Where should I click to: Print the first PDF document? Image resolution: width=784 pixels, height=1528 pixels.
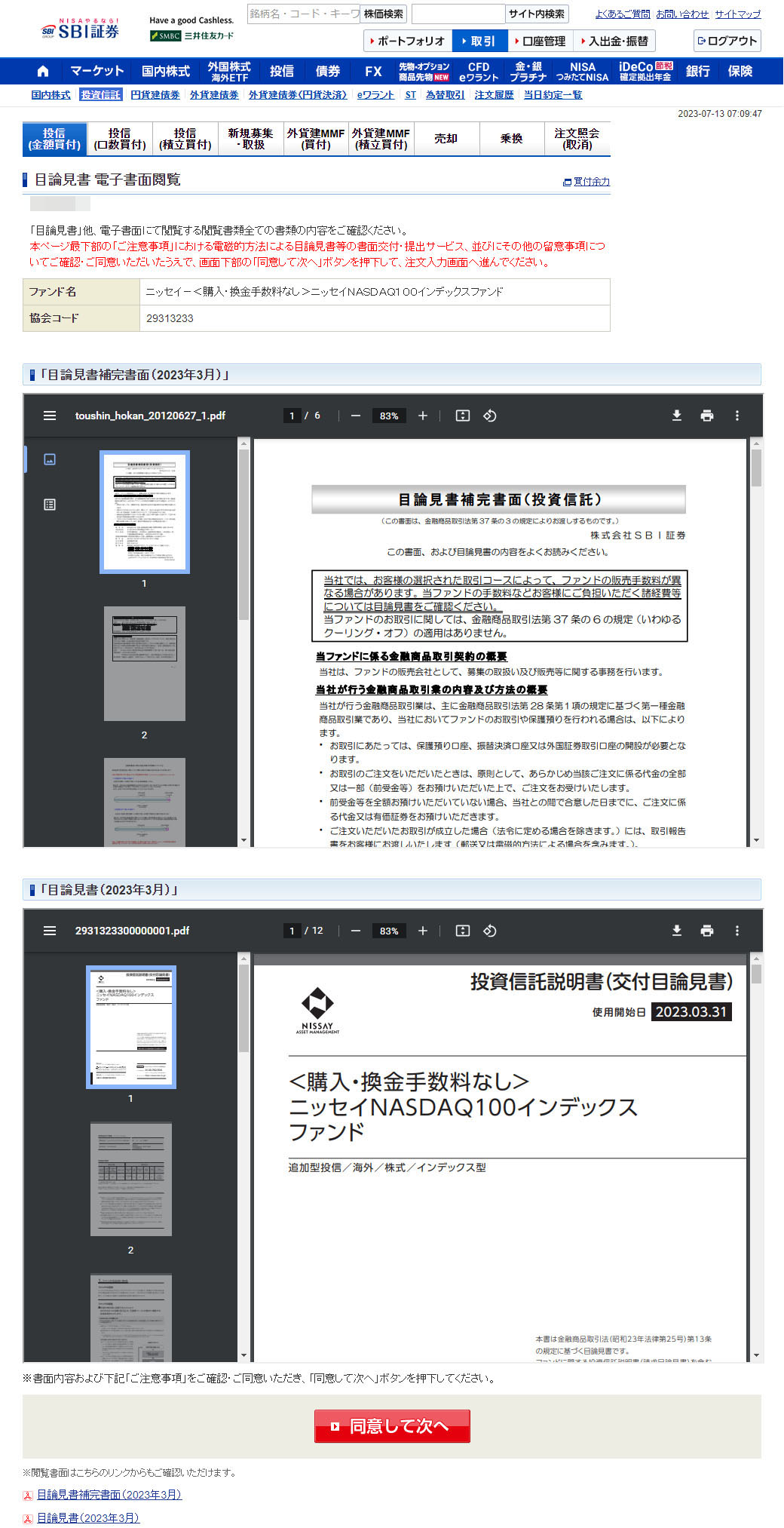click(x=706, y=416)
